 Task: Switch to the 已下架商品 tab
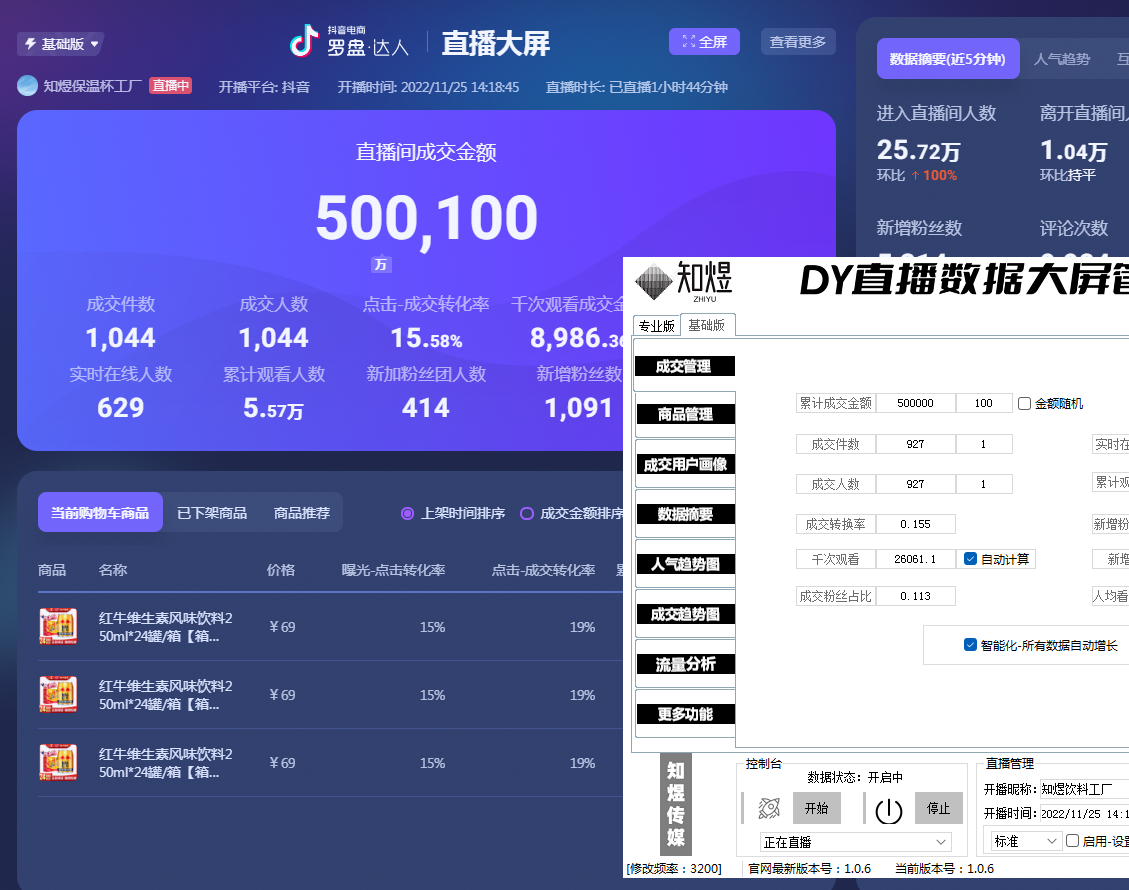click(x=212, y=511)
